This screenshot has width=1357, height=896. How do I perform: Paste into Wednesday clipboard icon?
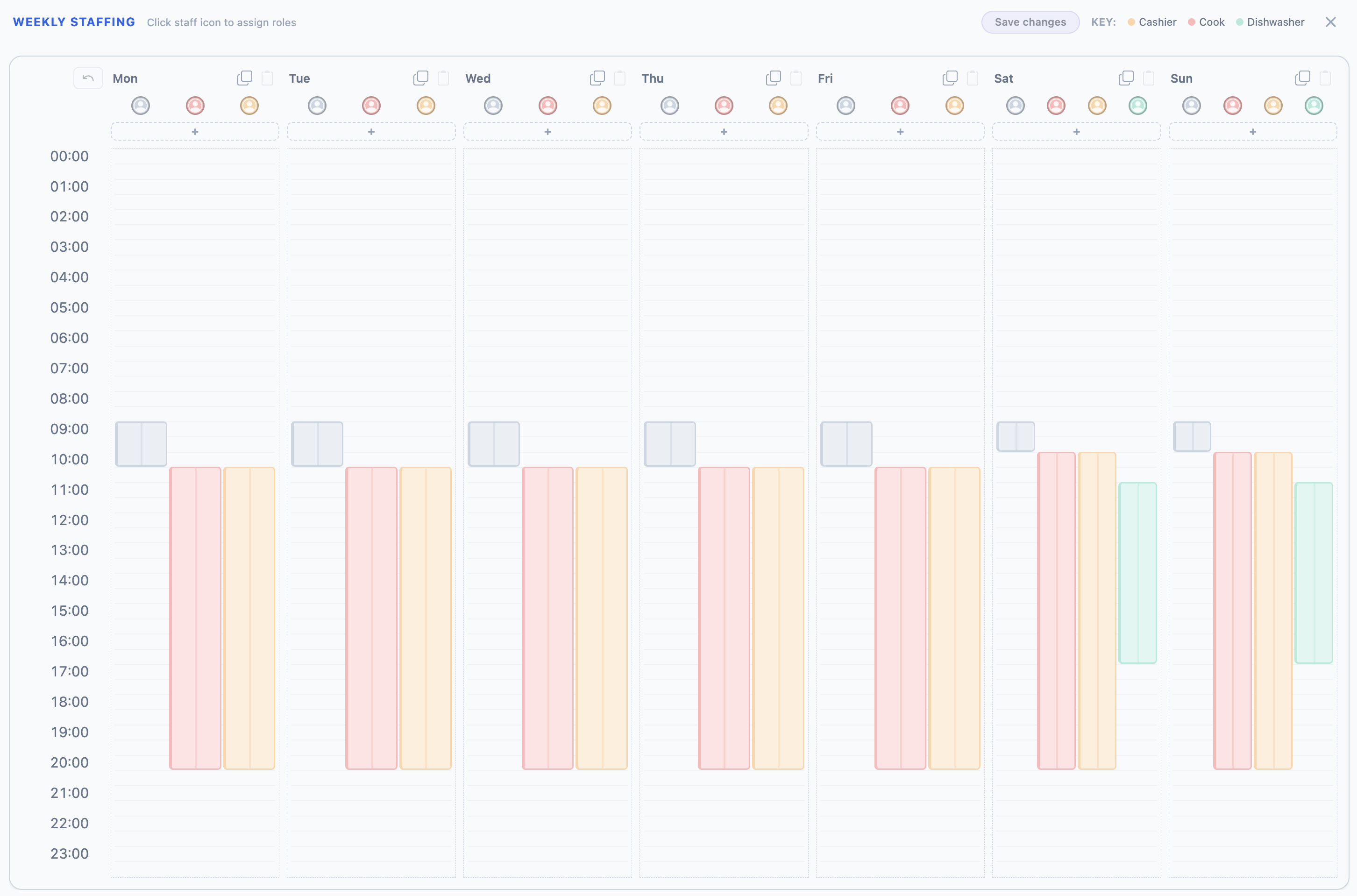(620, 78)
